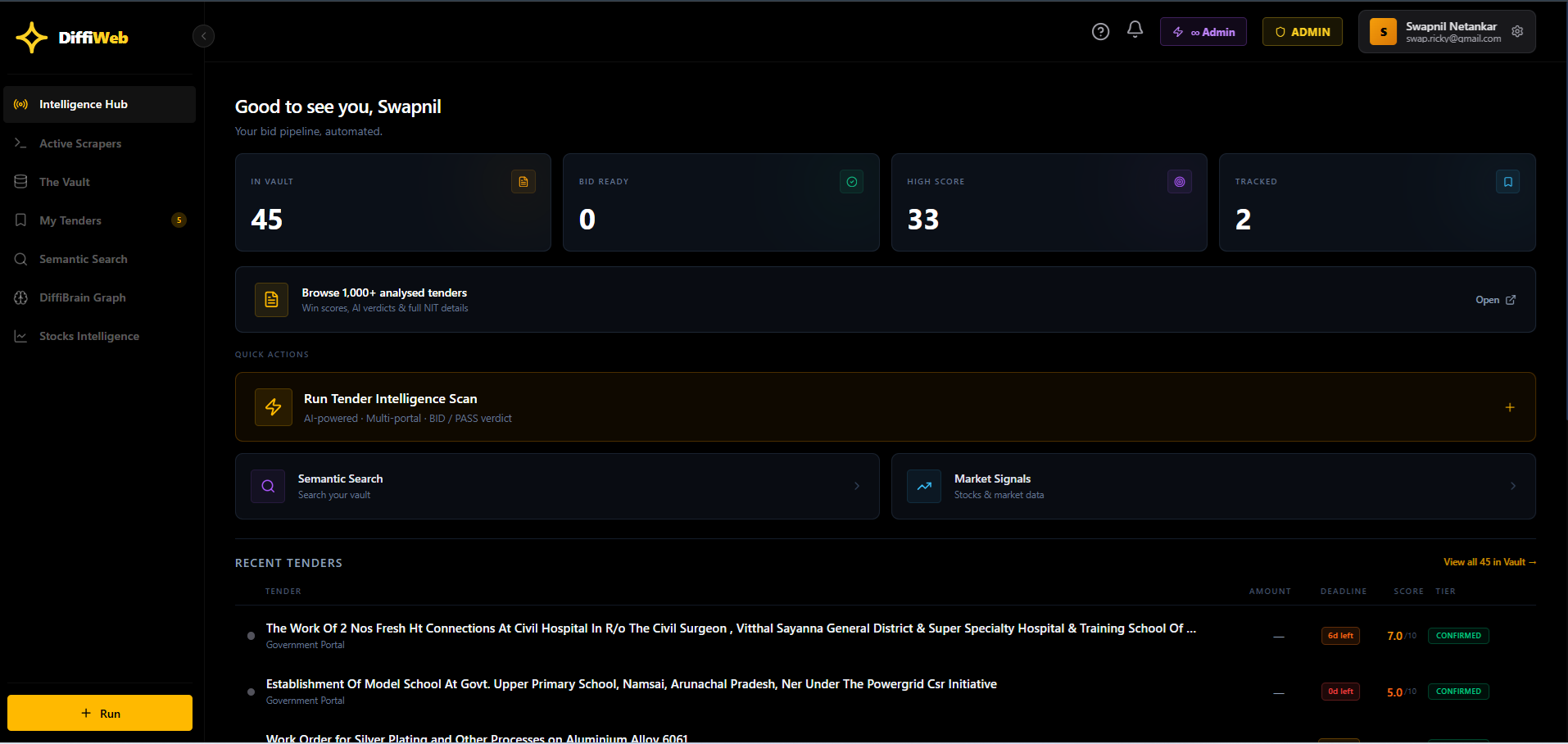This screenshot has height=744, width=1568.
Task: Click the sidebar Semantic Search magnifier icon
Action: 21,259
